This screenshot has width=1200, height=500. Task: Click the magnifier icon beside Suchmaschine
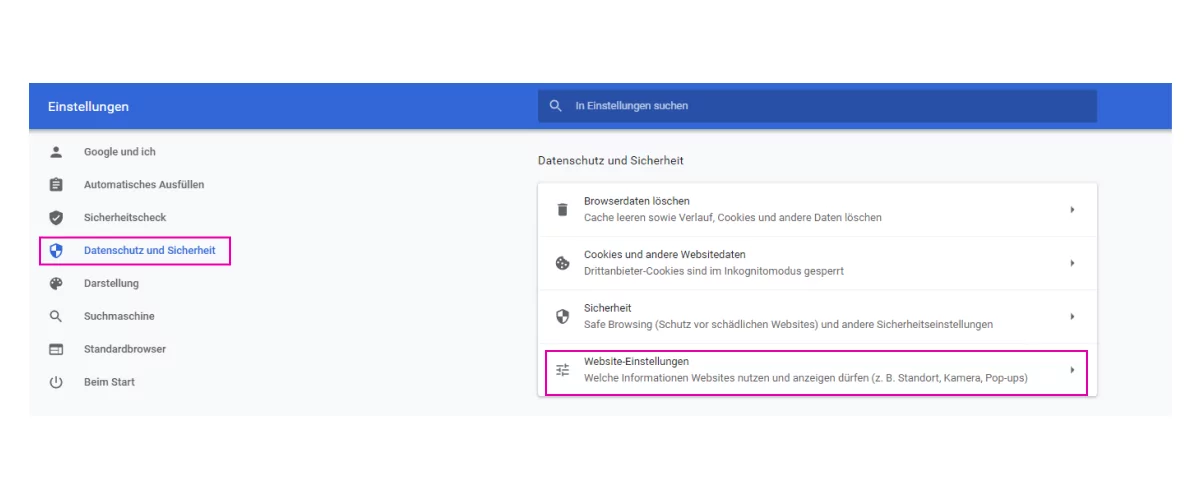56,317
